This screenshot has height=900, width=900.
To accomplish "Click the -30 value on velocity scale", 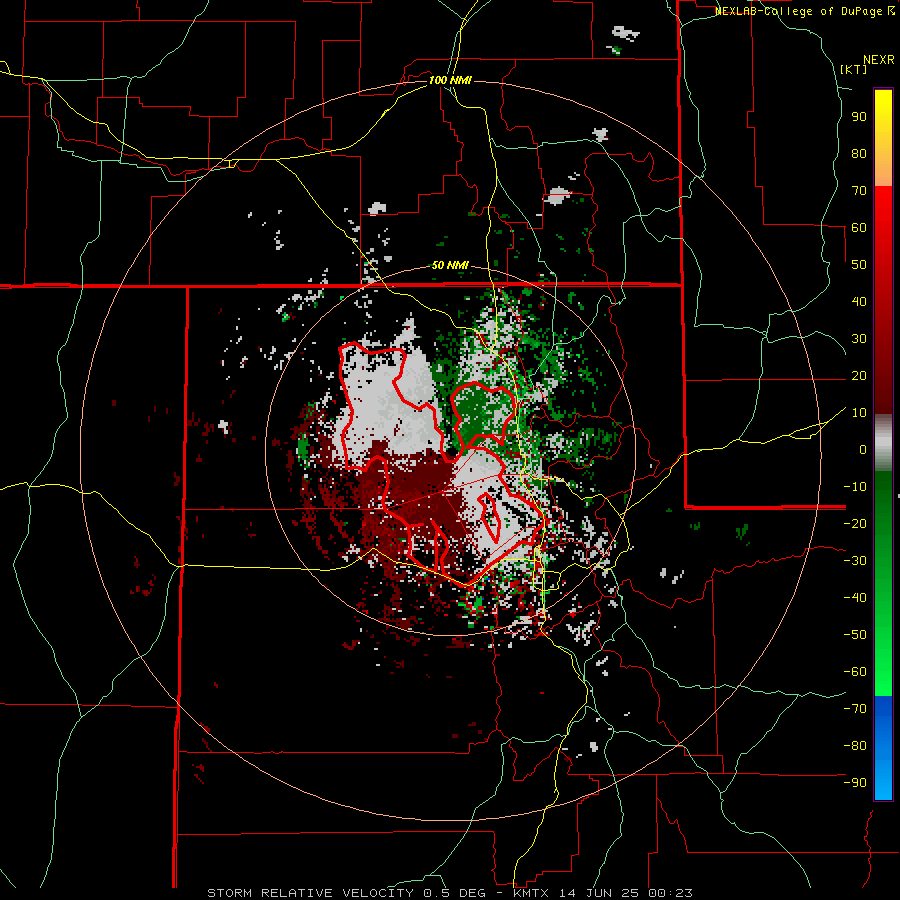I will pyautogui.click(x=855, y=561).
